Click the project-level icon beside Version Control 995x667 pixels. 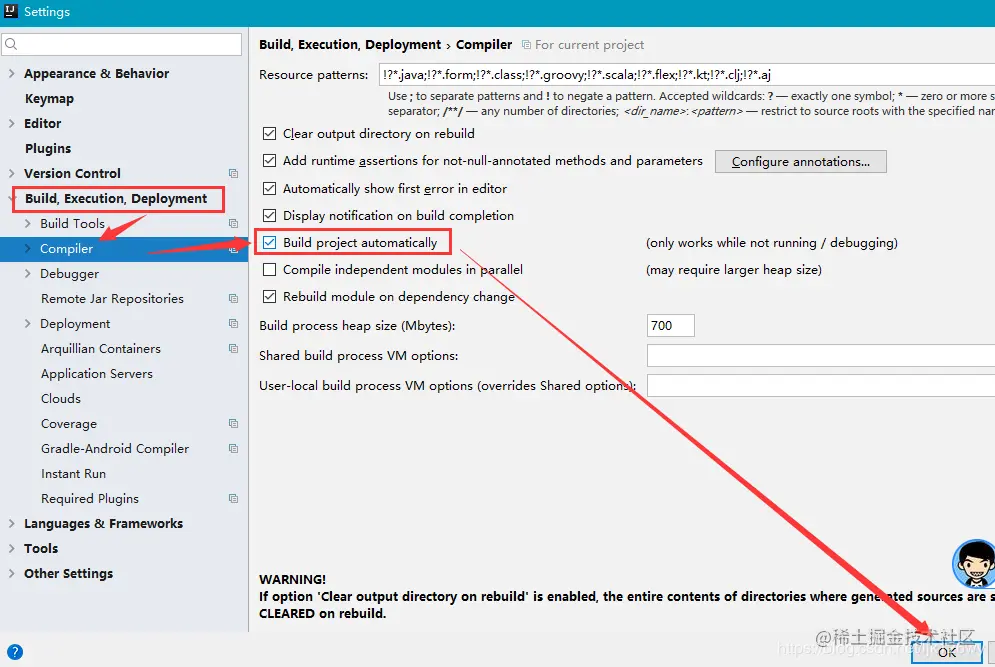click(x=234, y=173)
